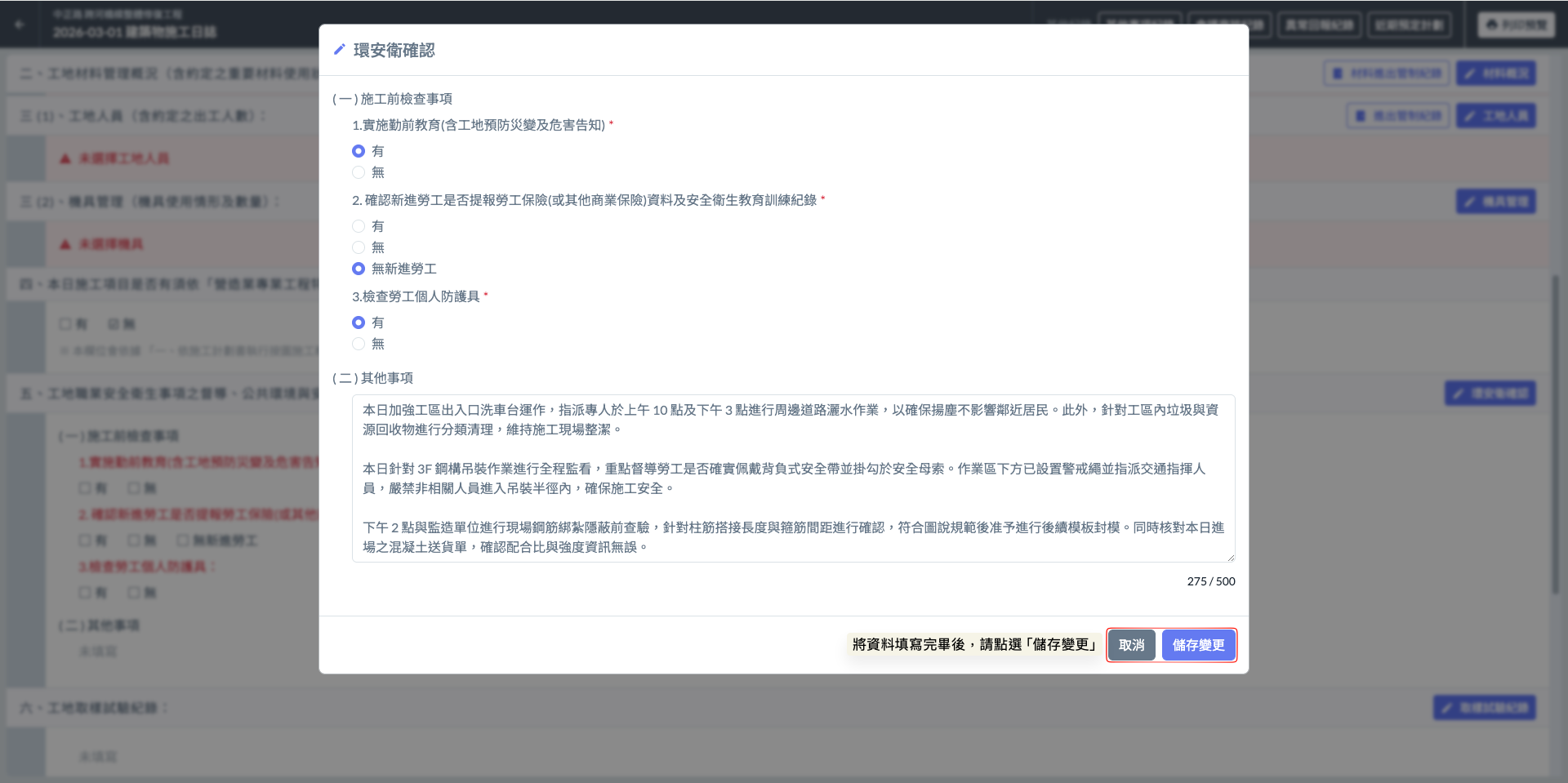Select 有 for 確認新進勞工 insurance question
1568x783 pixels.
coord(359,226)
